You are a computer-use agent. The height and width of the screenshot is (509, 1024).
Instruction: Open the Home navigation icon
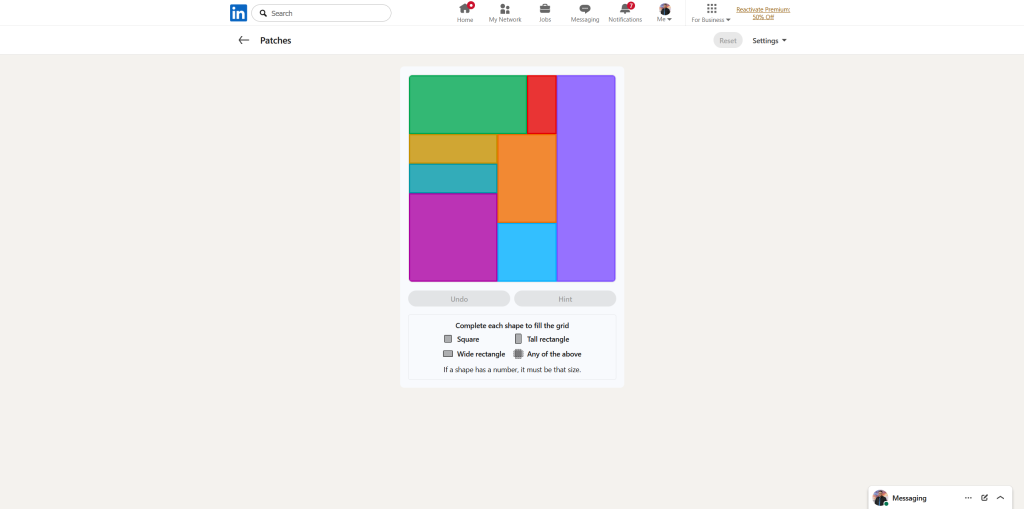(465, 8)
